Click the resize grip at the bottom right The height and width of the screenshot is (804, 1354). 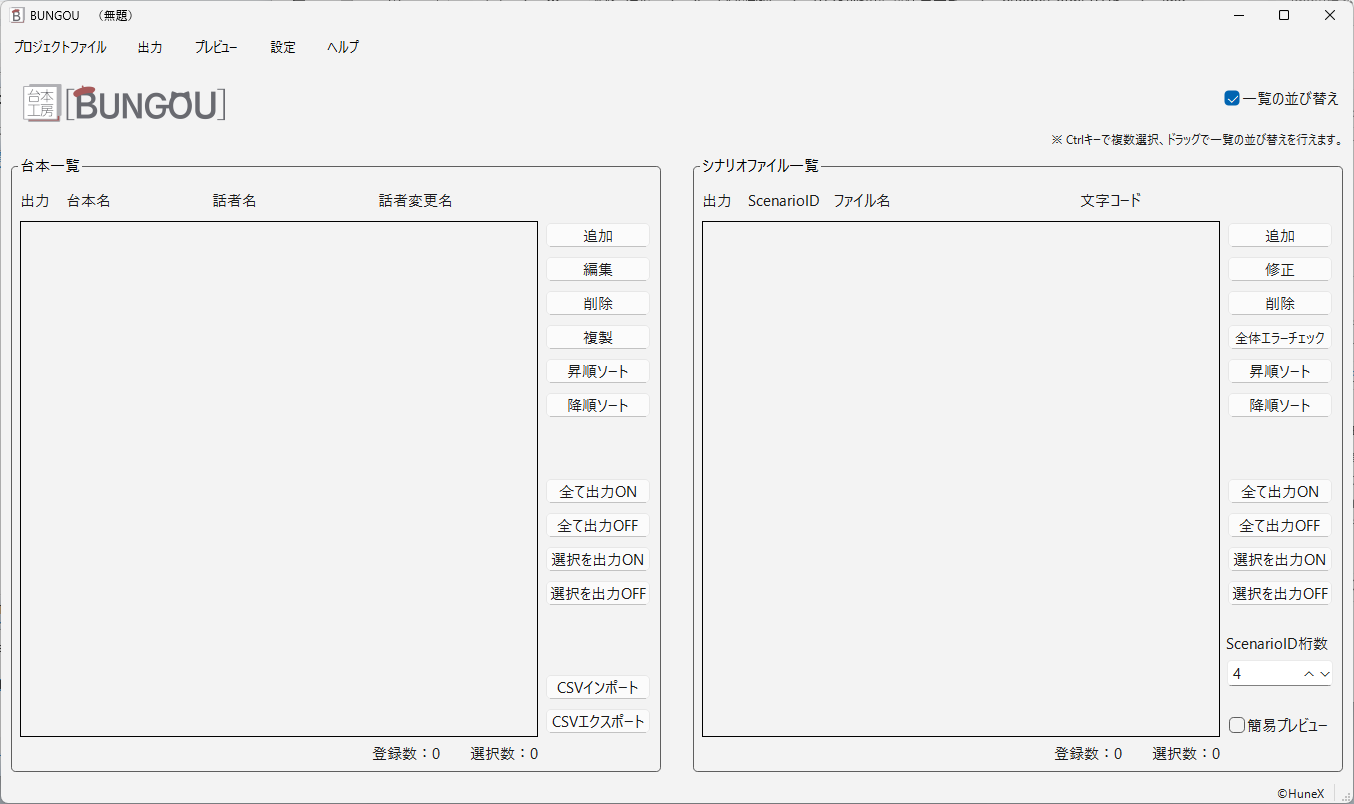click(1346, 797)
